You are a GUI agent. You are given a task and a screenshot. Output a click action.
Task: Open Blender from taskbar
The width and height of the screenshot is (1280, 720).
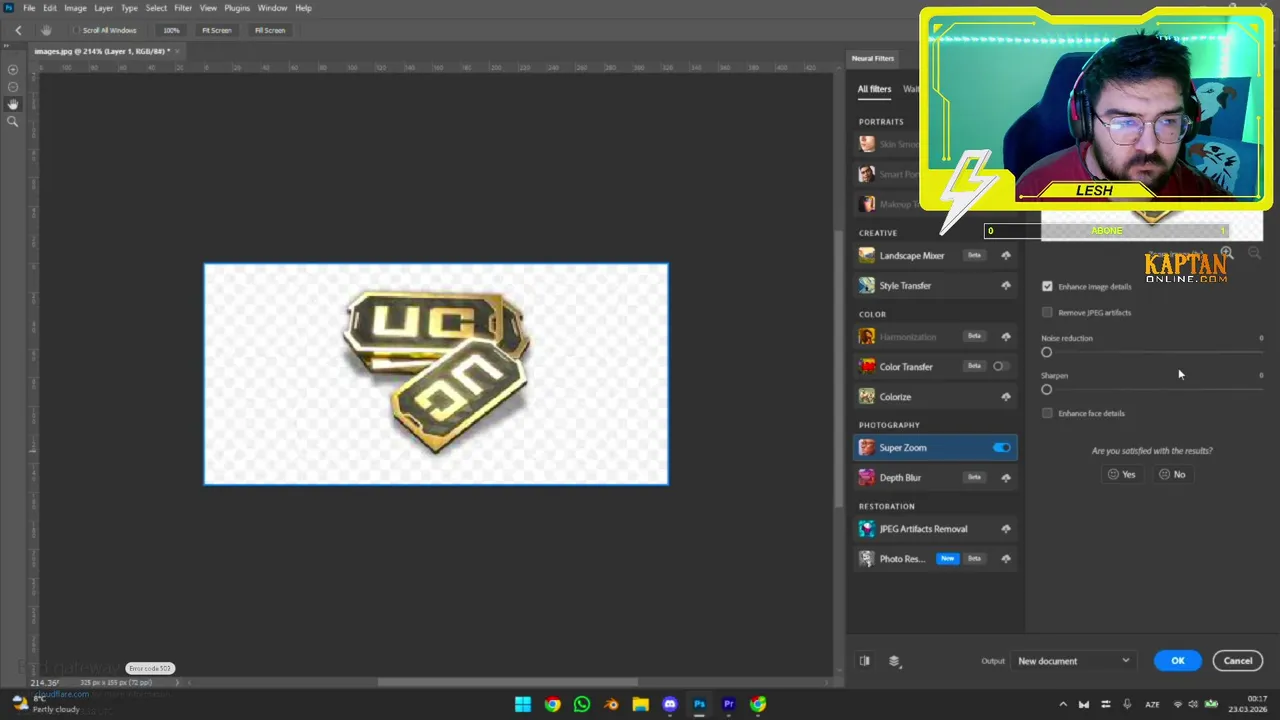coord(611,704)
